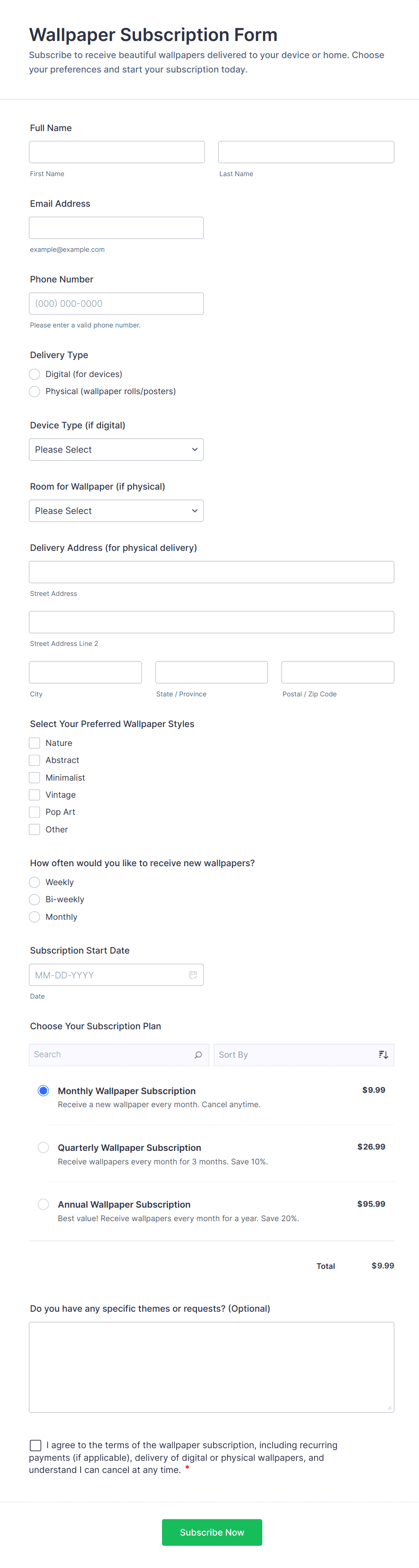Select the Quarterly Wallpaper Subscription plan
This screenshot has height=1568, width=419.
[43, 1147]
